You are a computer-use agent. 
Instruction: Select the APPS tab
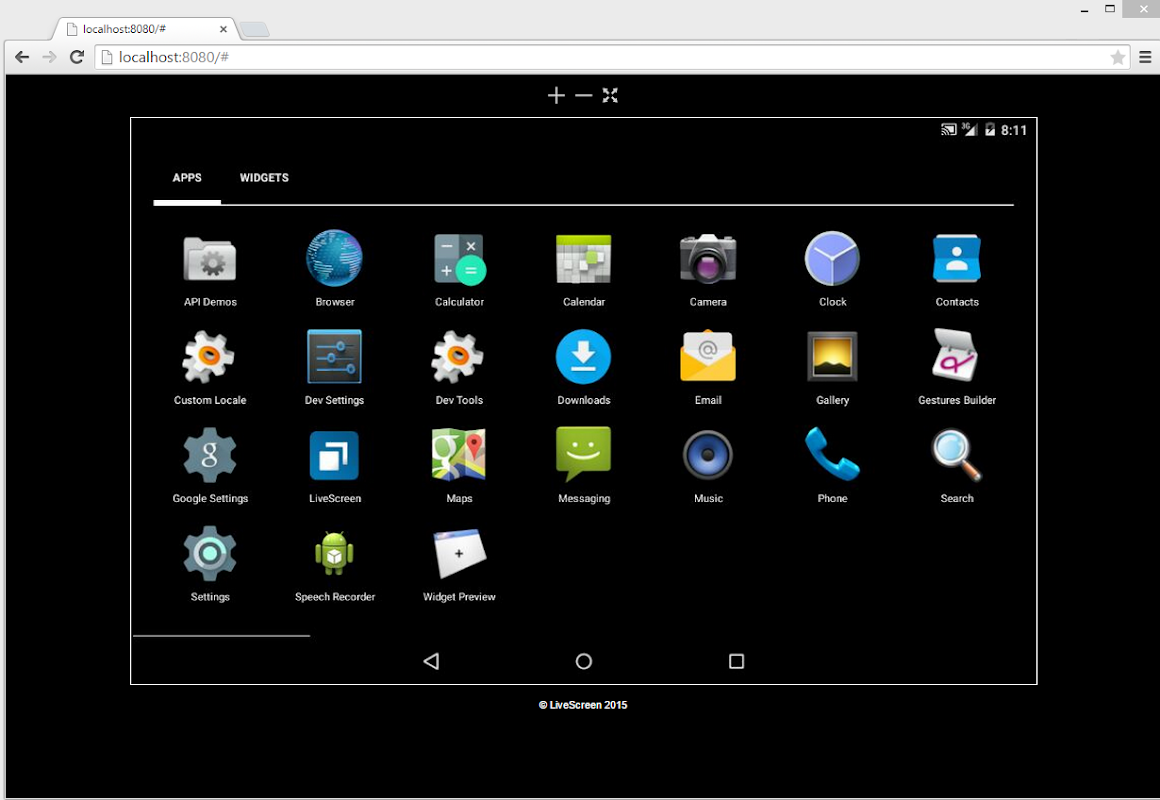(x=187, y=178)
